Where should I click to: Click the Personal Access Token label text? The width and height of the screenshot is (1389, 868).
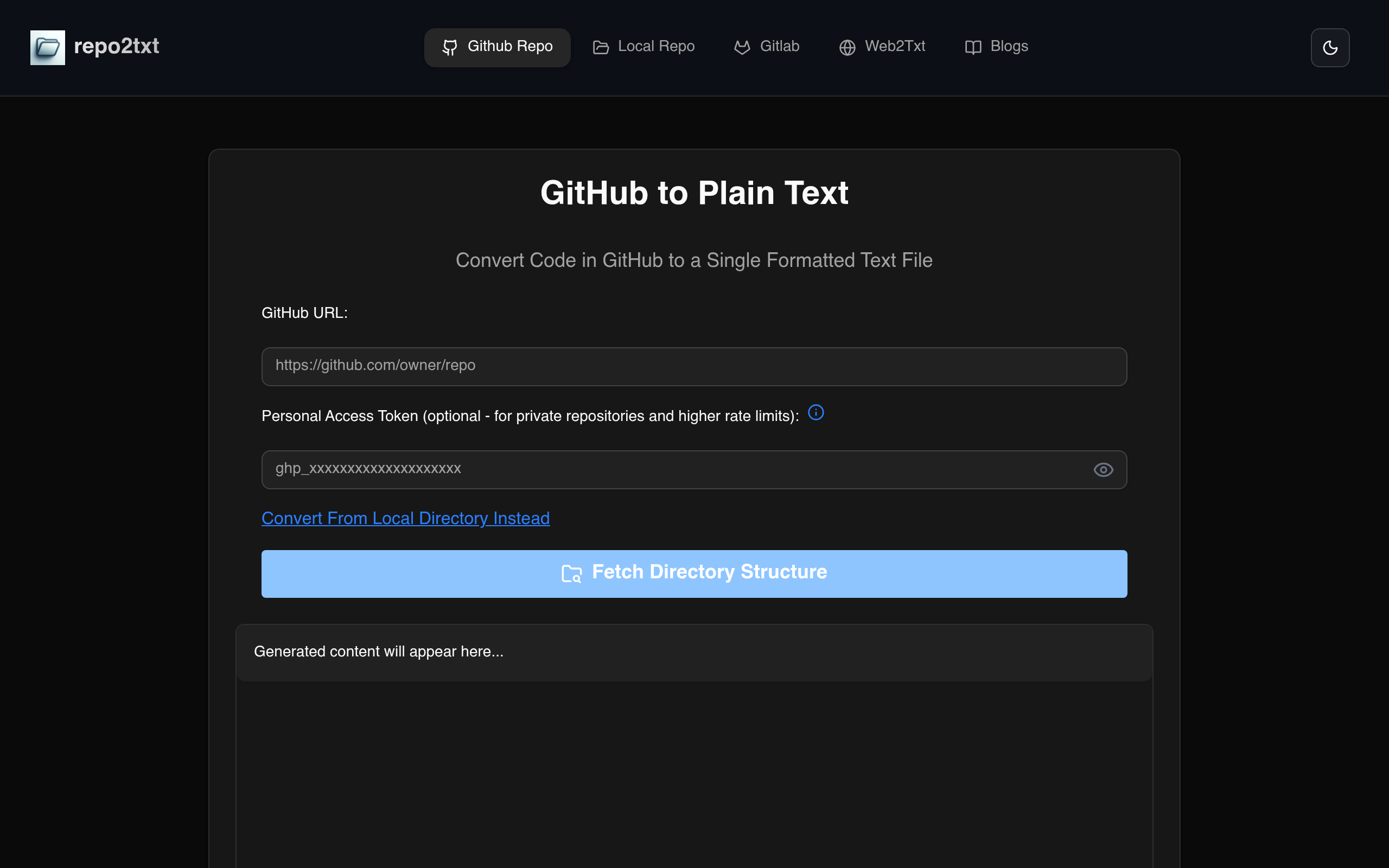click(x=530, y=416)
